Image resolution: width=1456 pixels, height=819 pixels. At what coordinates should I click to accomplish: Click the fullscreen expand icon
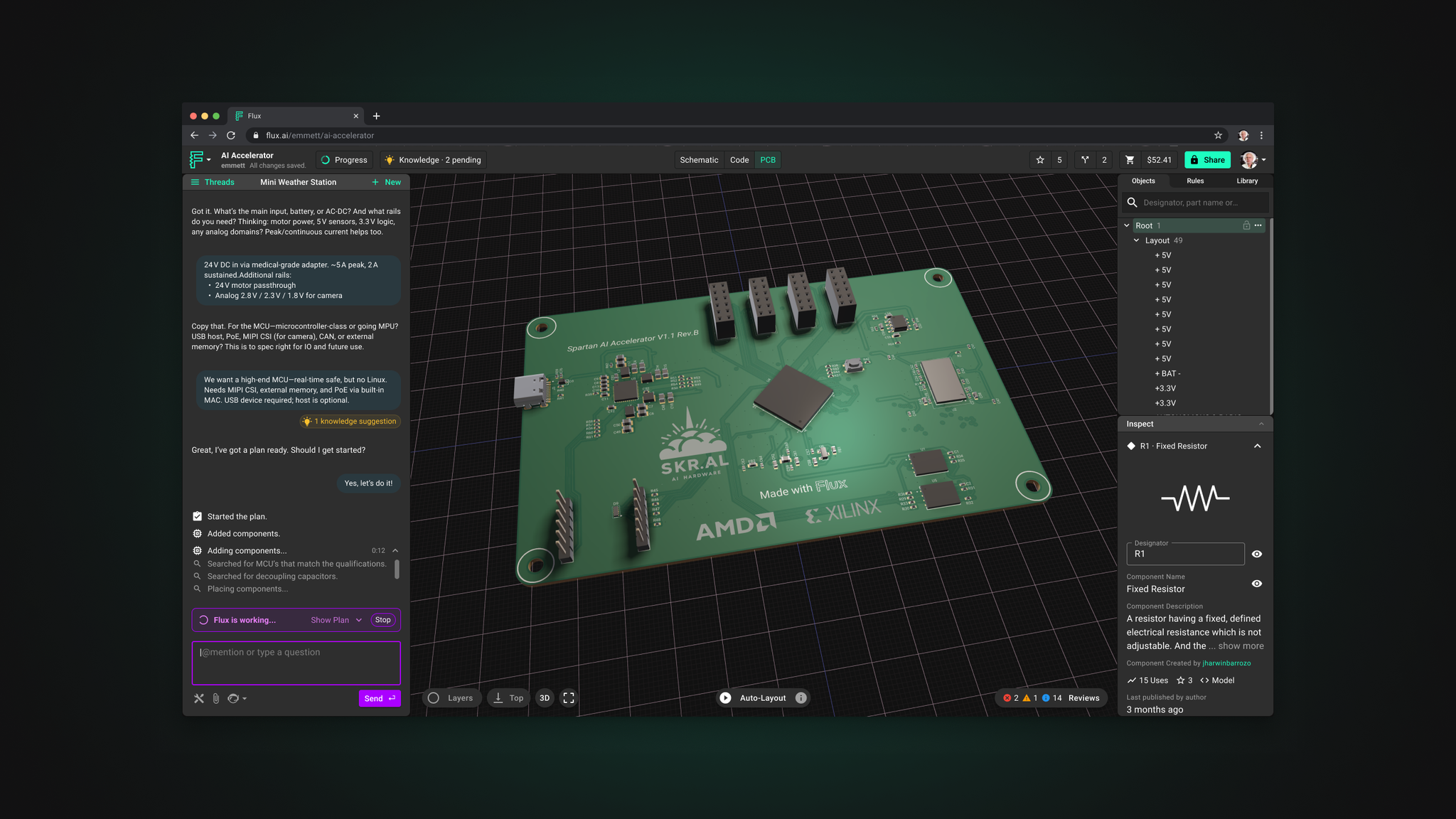pyautogui.click(x=569, y=698)
